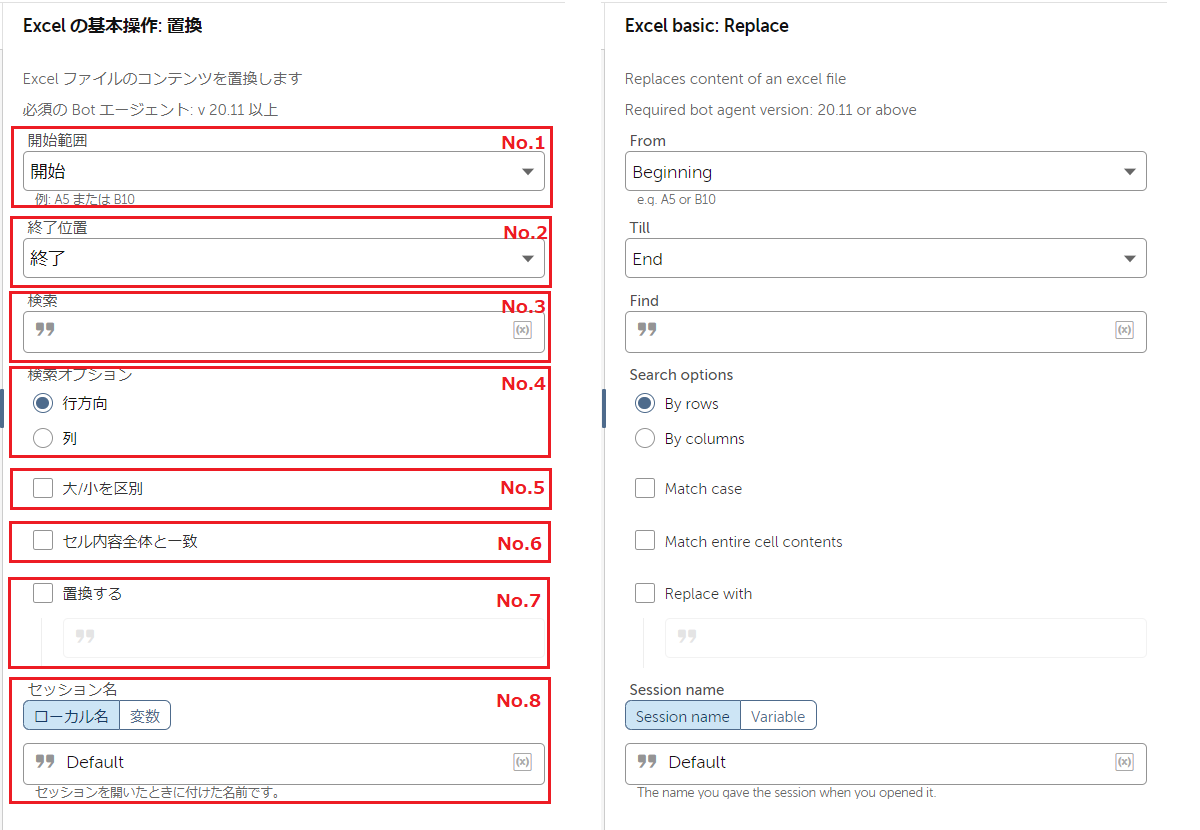Click the quote icon in Japanese Default field
Image resolution: width=1200 pixels, height=830 pixels.
coord(45,761)
